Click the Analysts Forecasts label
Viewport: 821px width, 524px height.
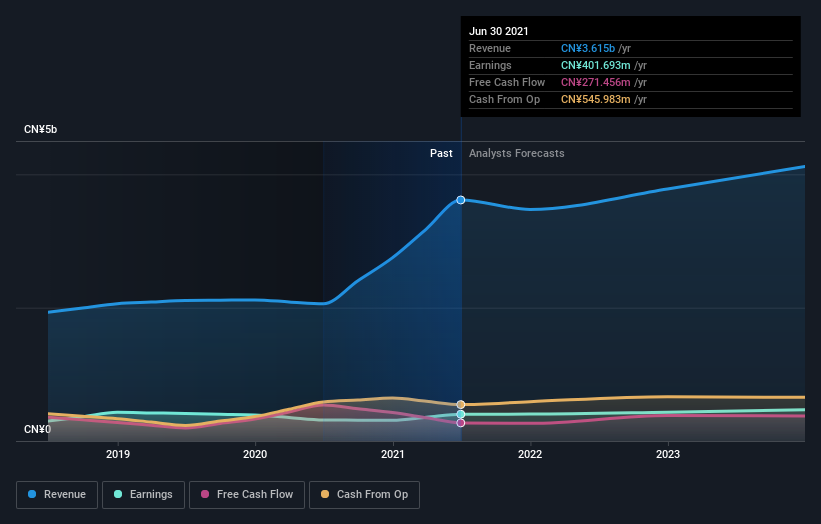click(x=517, y=153)
